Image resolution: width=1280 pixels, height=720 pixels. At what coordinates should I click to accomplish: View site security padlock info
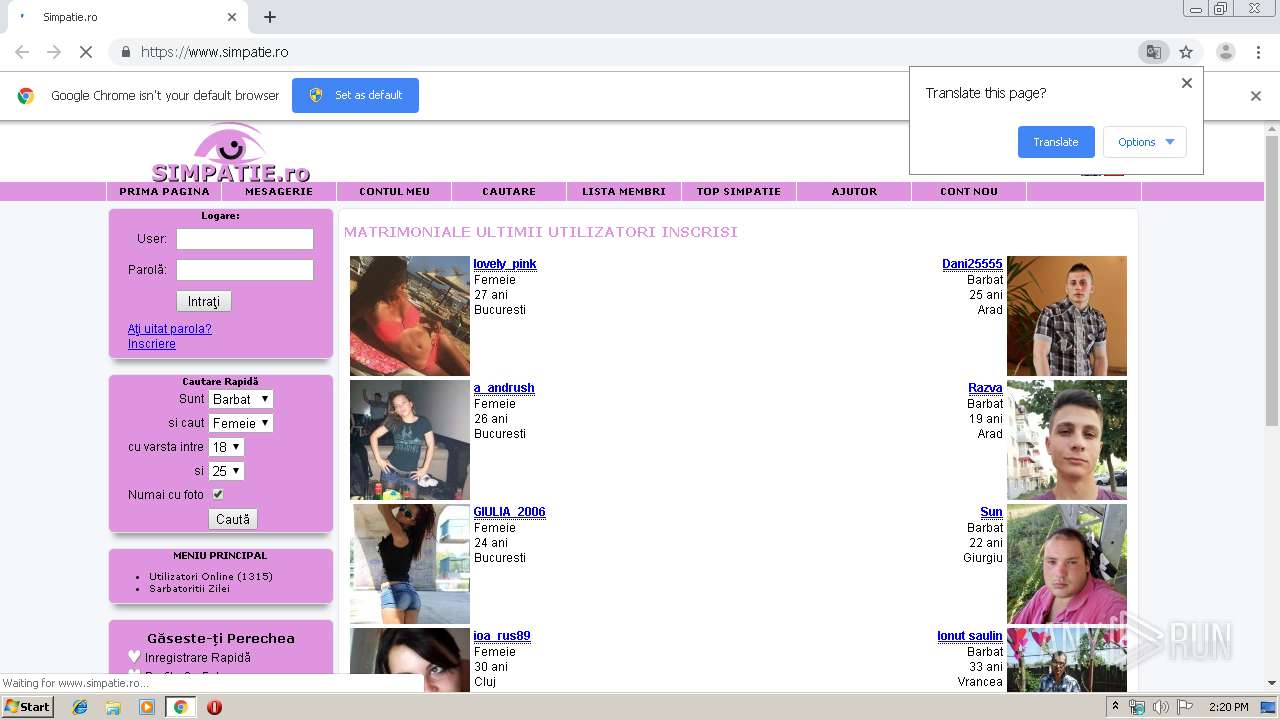[125, 52]
